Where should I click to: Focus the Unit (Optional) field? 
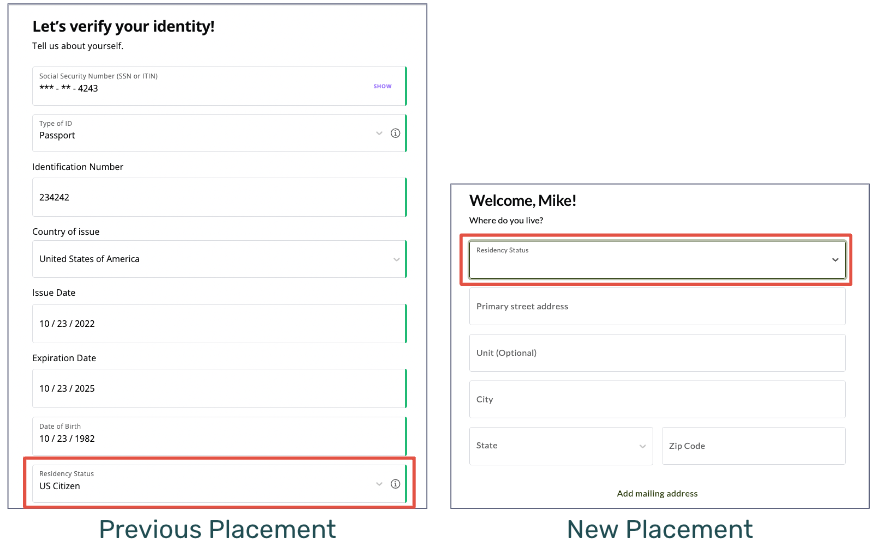(x=657, y=353)
